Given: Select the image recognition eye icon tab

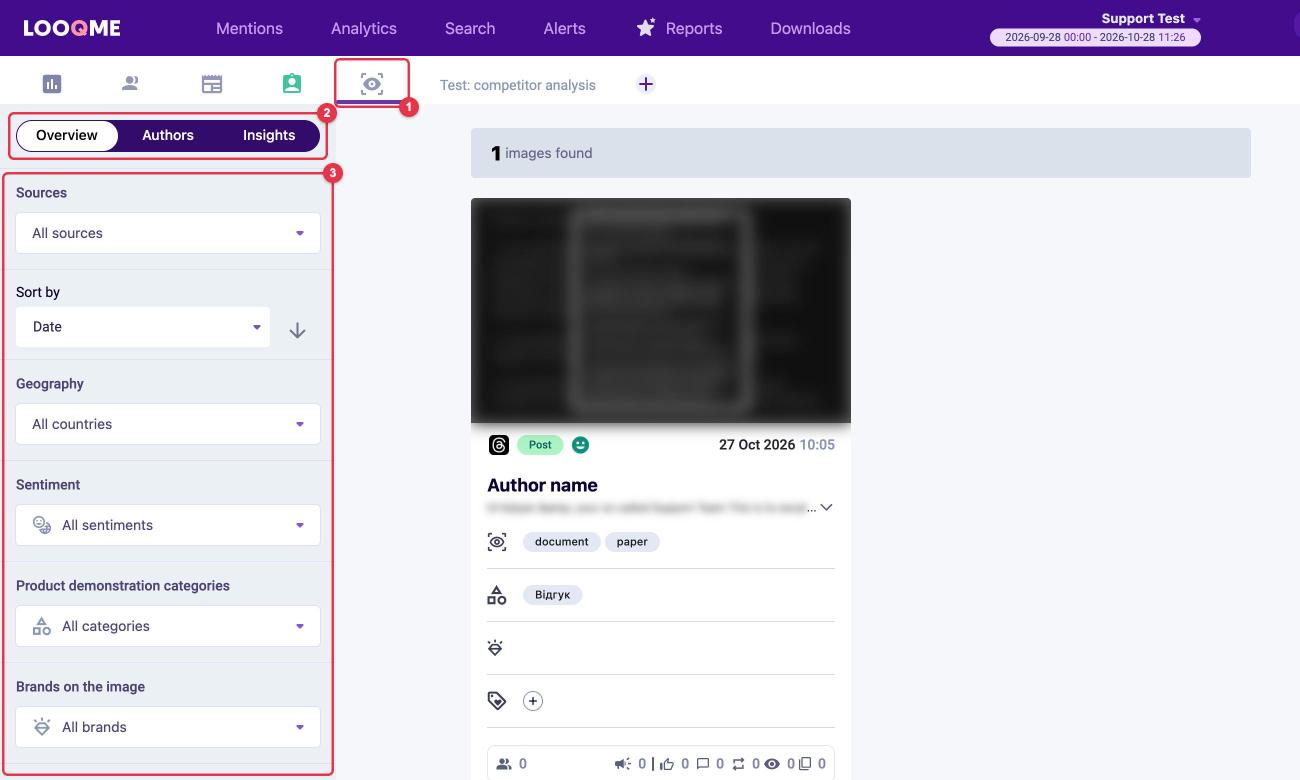Looking at the screenshot, I should click(x=372, y=84).
